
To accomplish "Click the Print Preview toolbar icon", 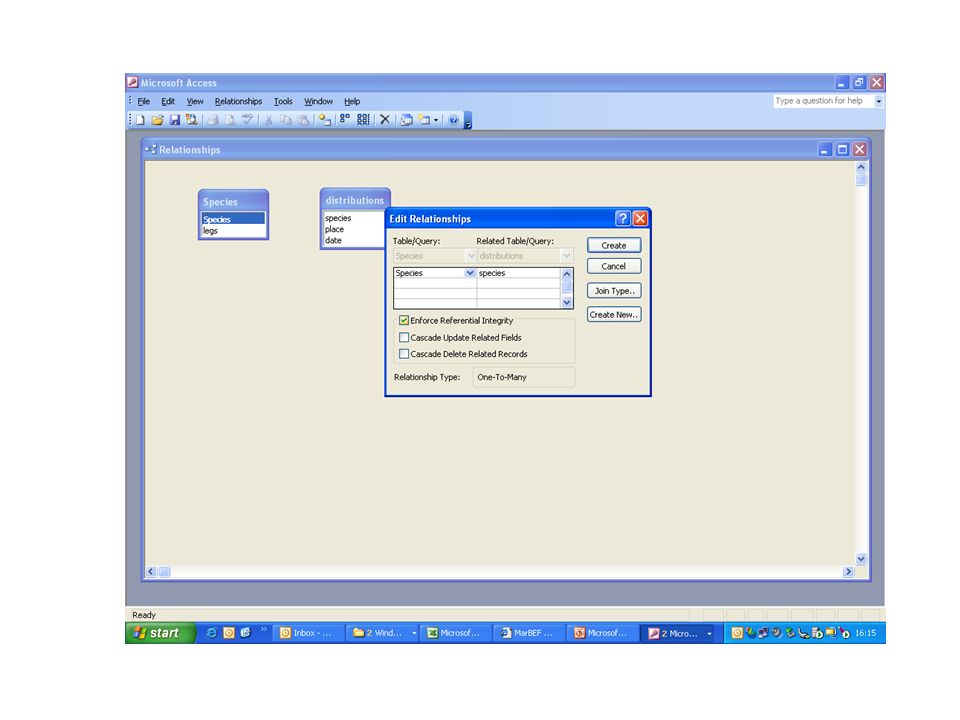I will [x=230, y=120].
